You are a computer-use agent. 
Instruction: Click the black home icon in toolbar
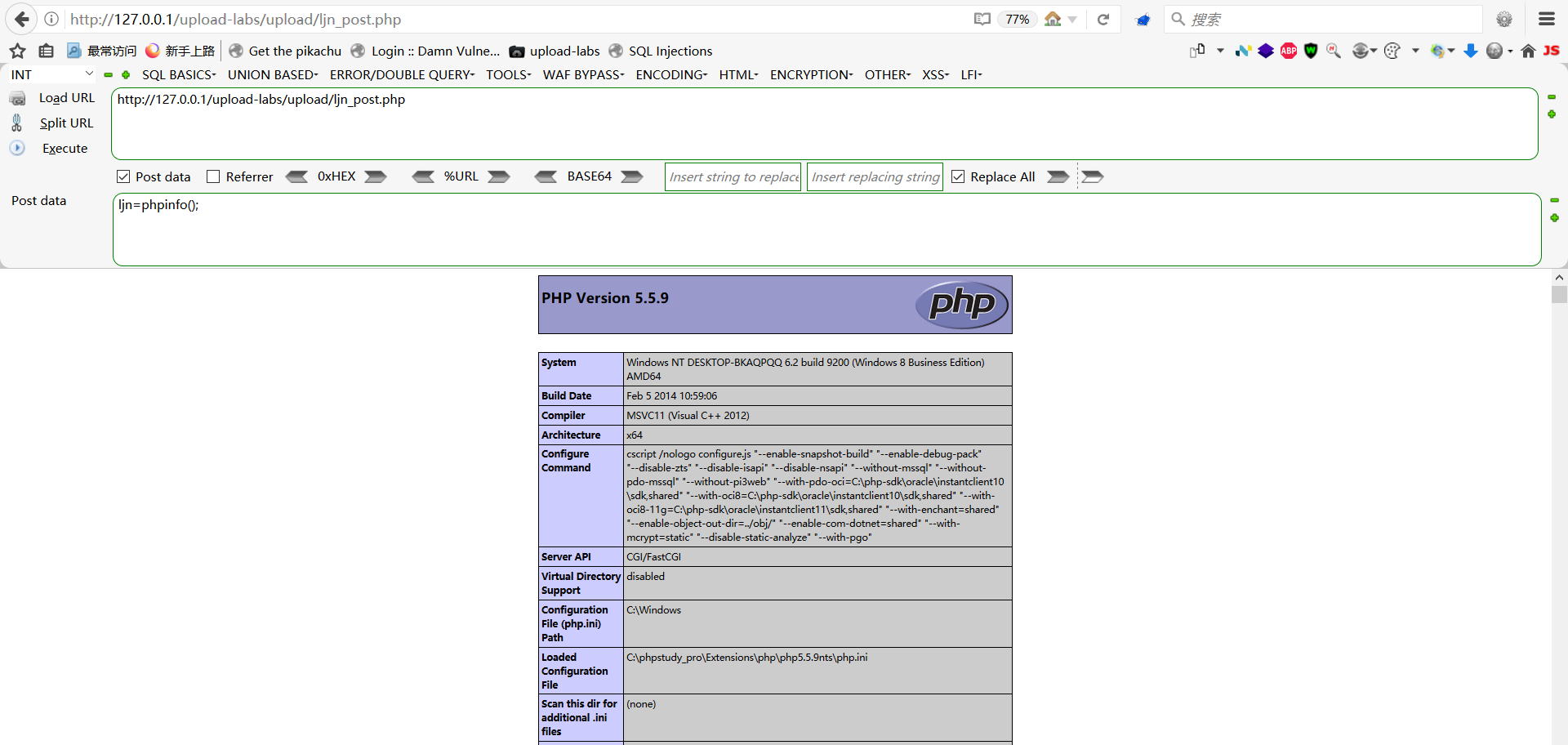tap(1528, 51)
